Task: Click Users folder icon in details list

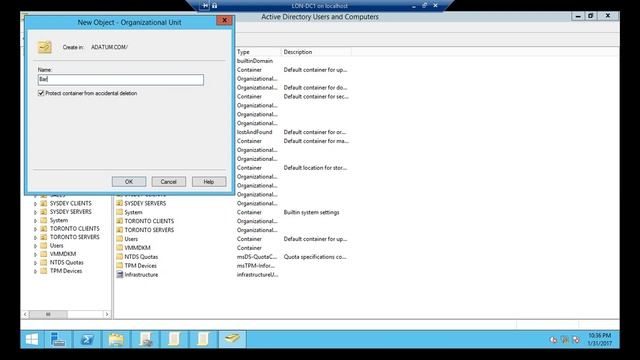Action: click(120, 239)
